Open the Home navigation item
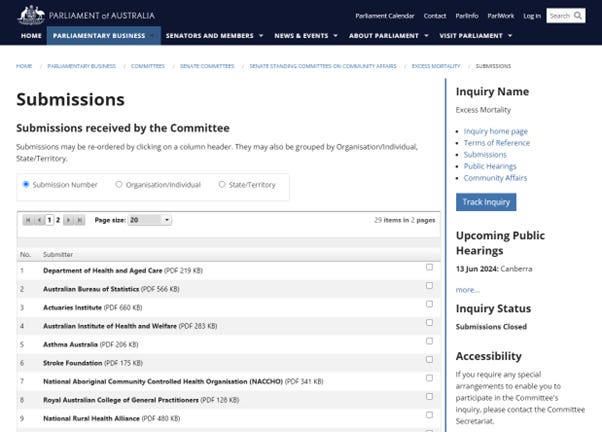Screen dimensions: 602x432 point(31,36)
